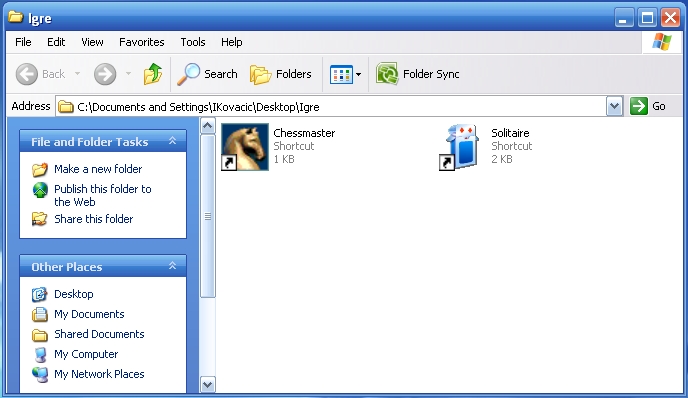Click the Forward arrow button
688x398 pixels.
[105, 74]
